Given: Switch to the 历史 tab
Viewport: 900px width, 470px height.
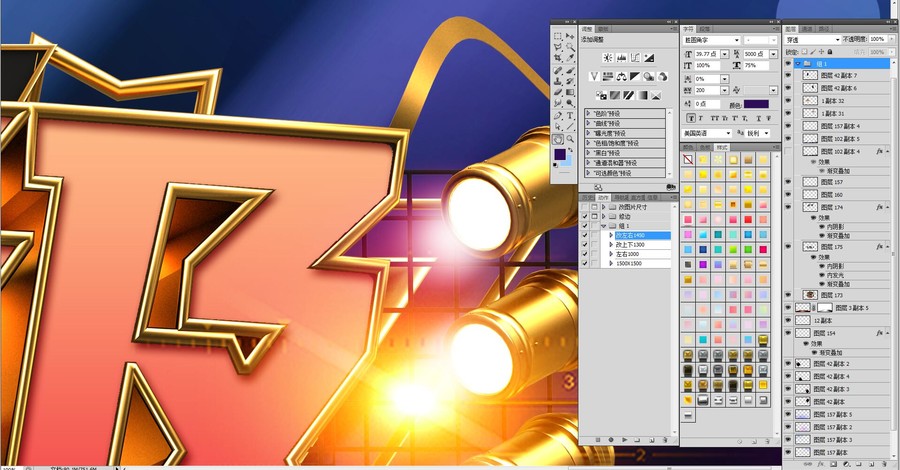Looking at the screenshot, I should (x=588, y=198).
